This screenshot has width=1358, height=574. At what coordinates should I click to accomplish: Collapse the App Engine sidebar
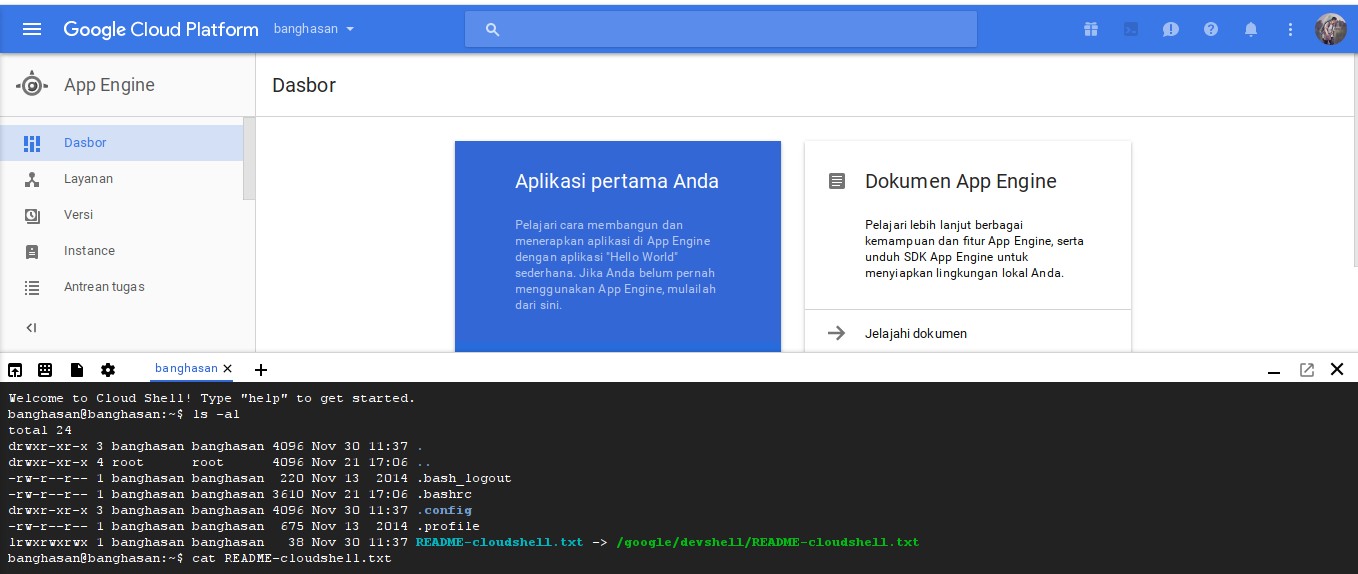pyautogui.click(x=31, y=327)
